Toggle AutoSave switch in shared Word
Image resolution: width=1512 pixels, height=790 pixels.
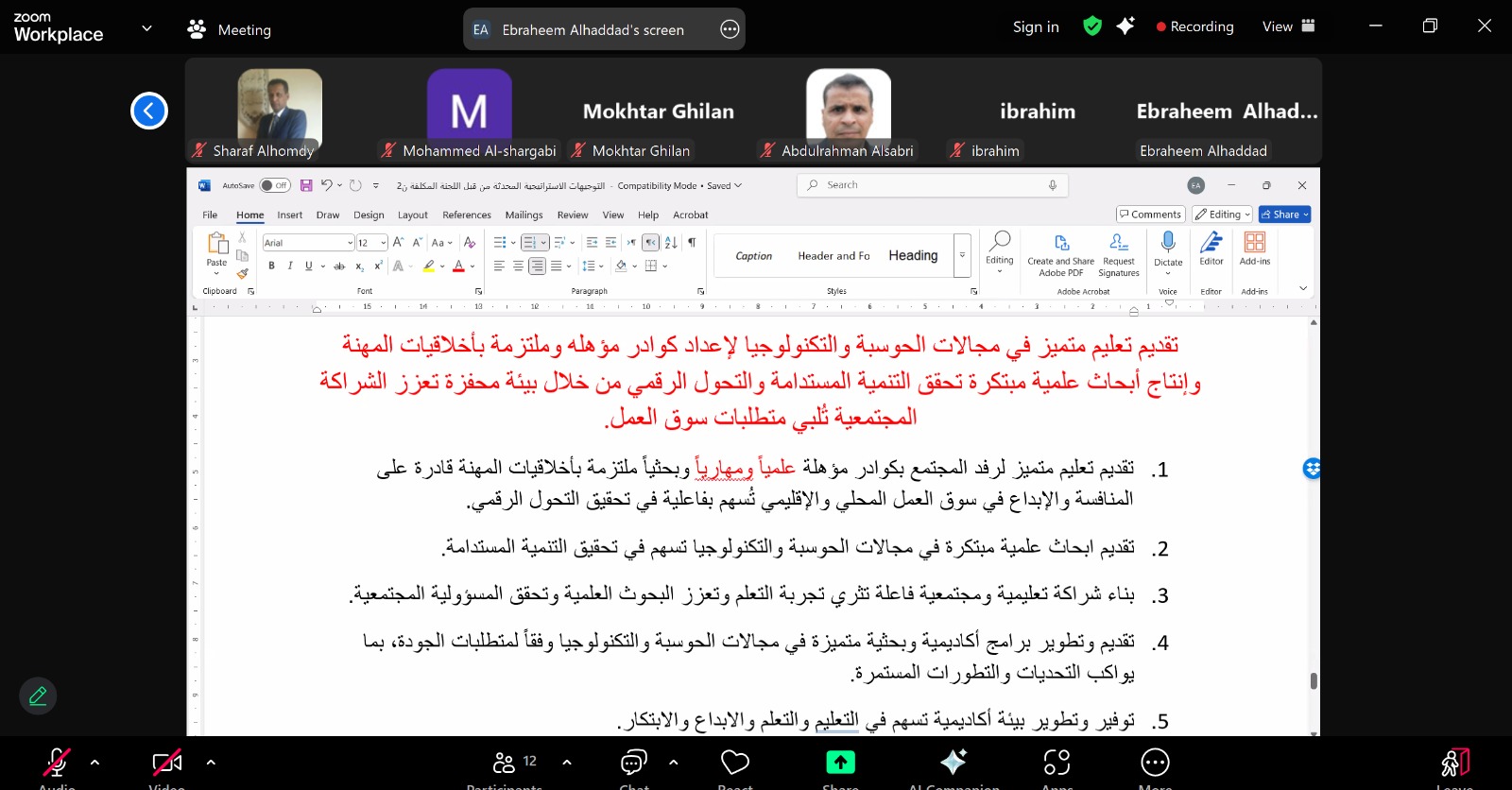click(275, 185)
